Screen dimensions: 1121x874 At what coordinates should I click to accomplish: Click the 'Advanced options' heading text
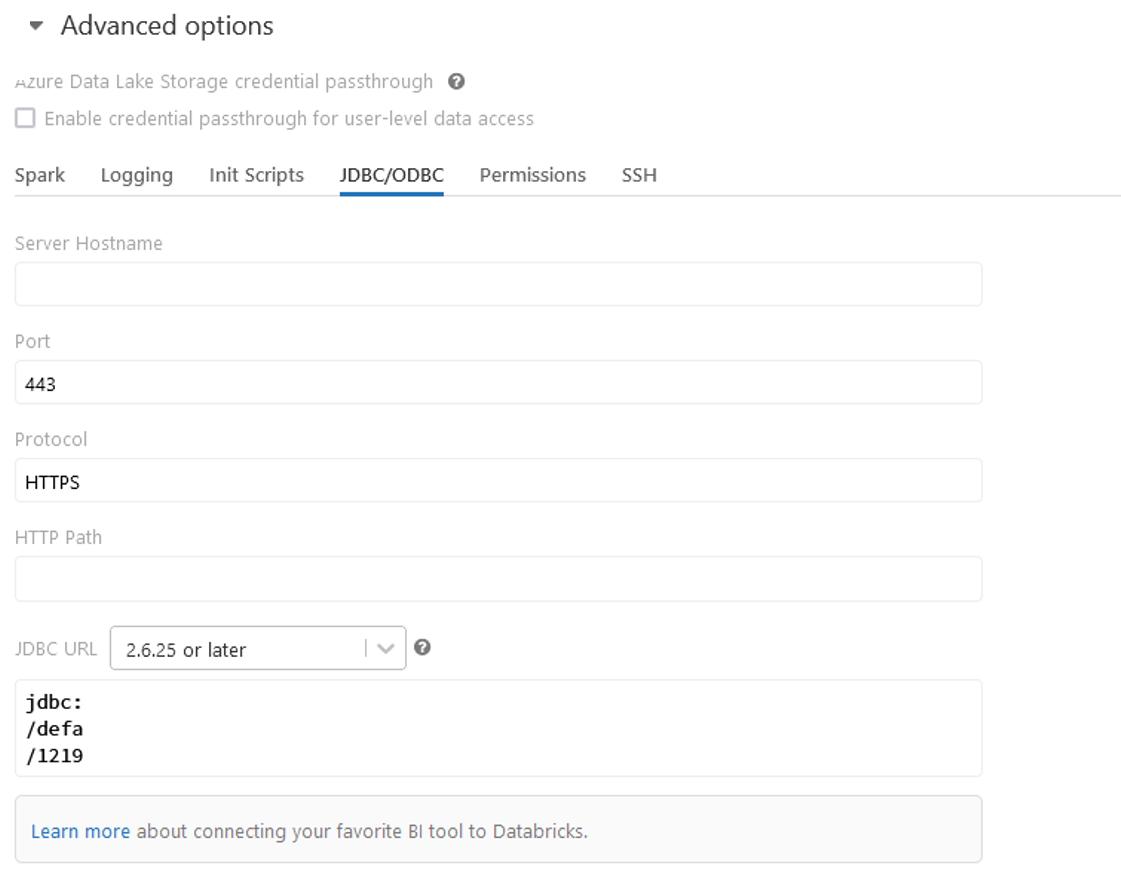click(167, 26)
